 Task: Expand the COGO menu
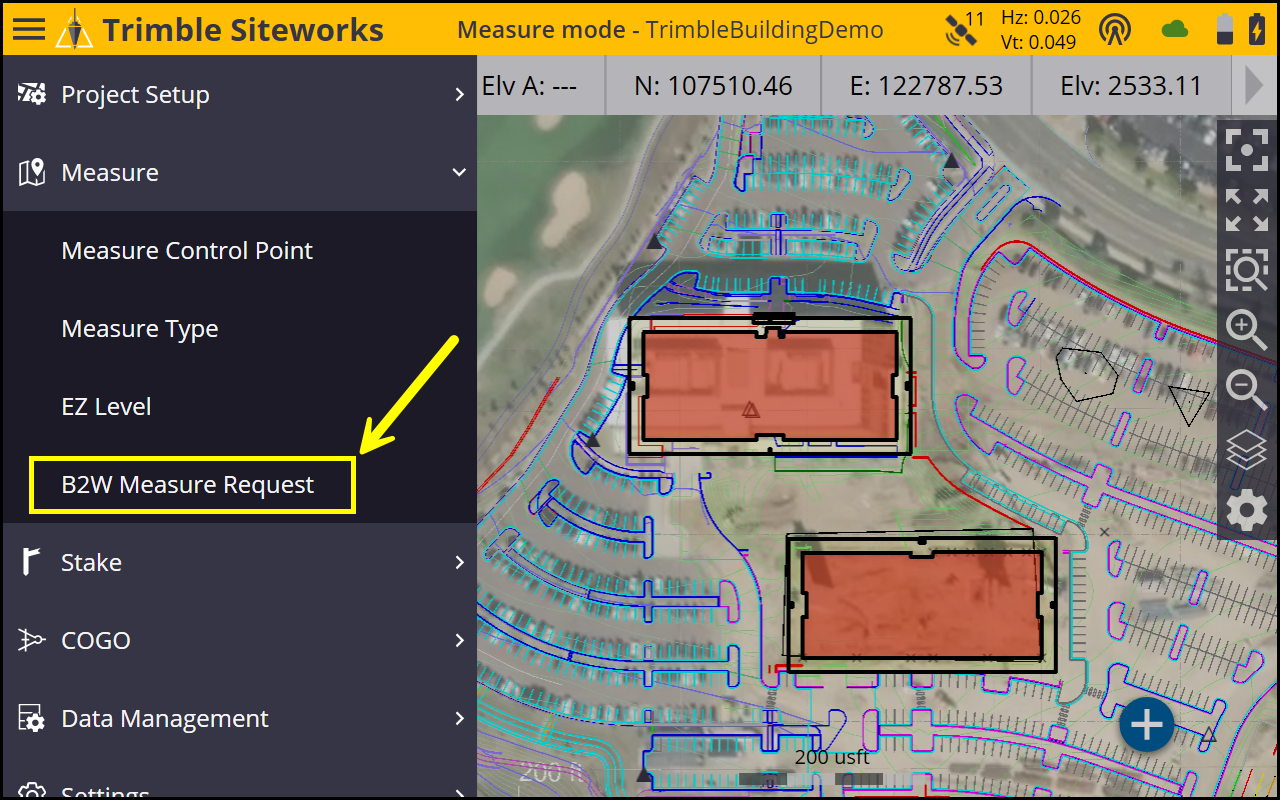(238, 640)
